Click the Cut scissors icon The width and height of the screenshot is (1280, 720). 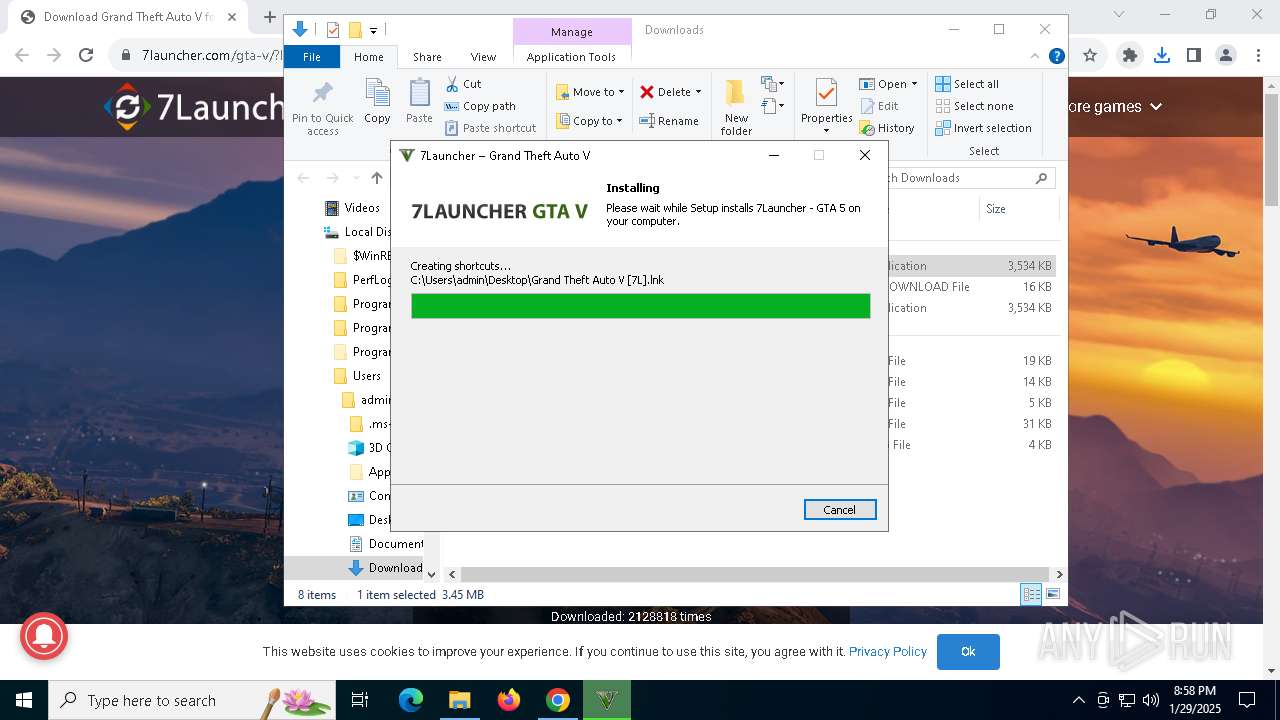[452, 84]
